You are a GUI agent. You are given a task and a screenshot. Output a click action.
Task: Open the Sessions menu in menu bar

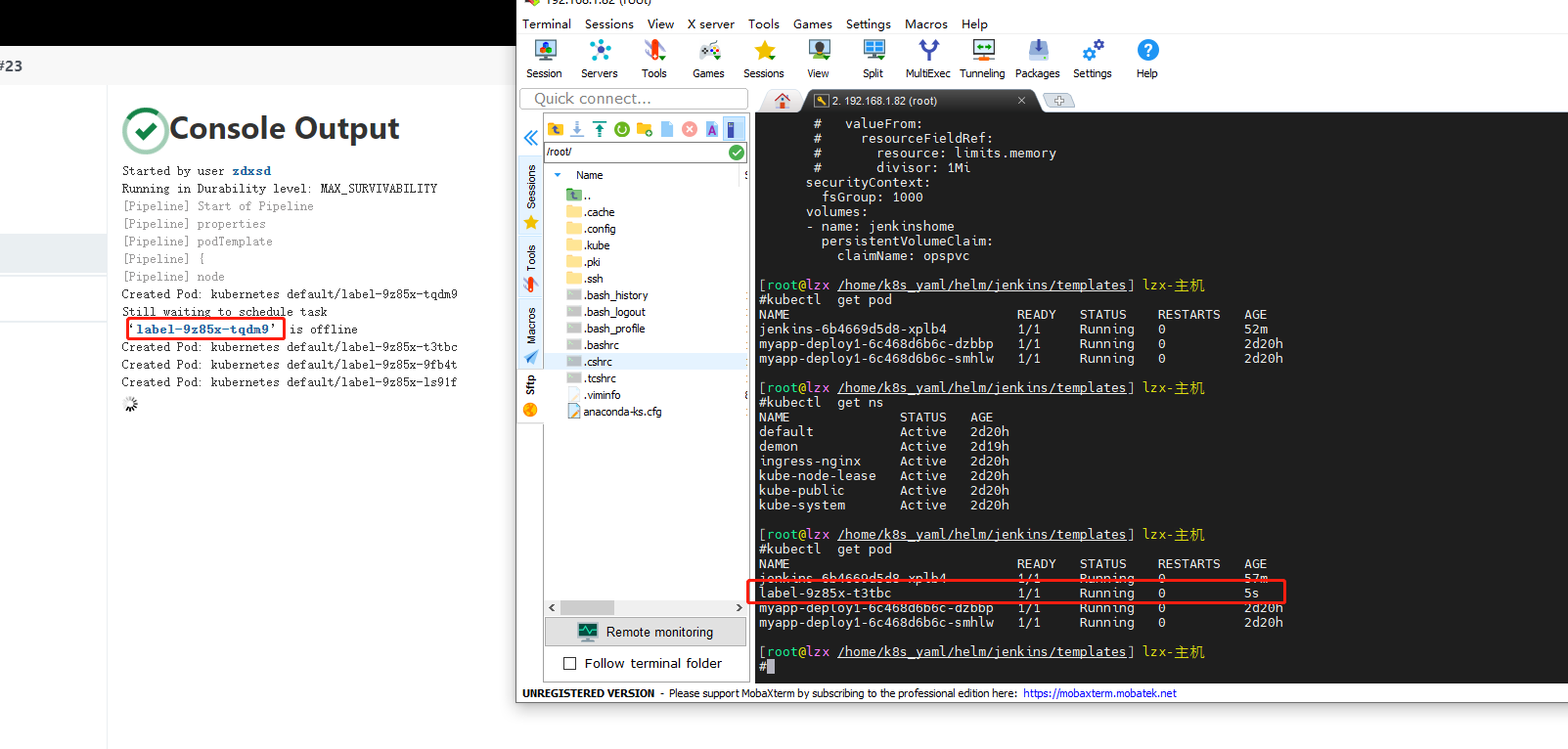pos(609,24)
